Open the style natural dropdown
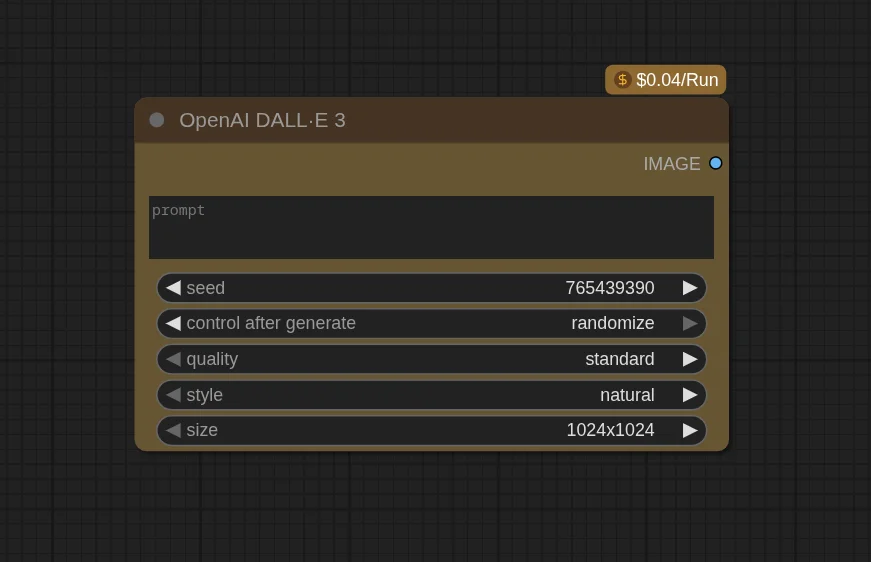This screenshot has height=562, width=871. coord(626,395)
